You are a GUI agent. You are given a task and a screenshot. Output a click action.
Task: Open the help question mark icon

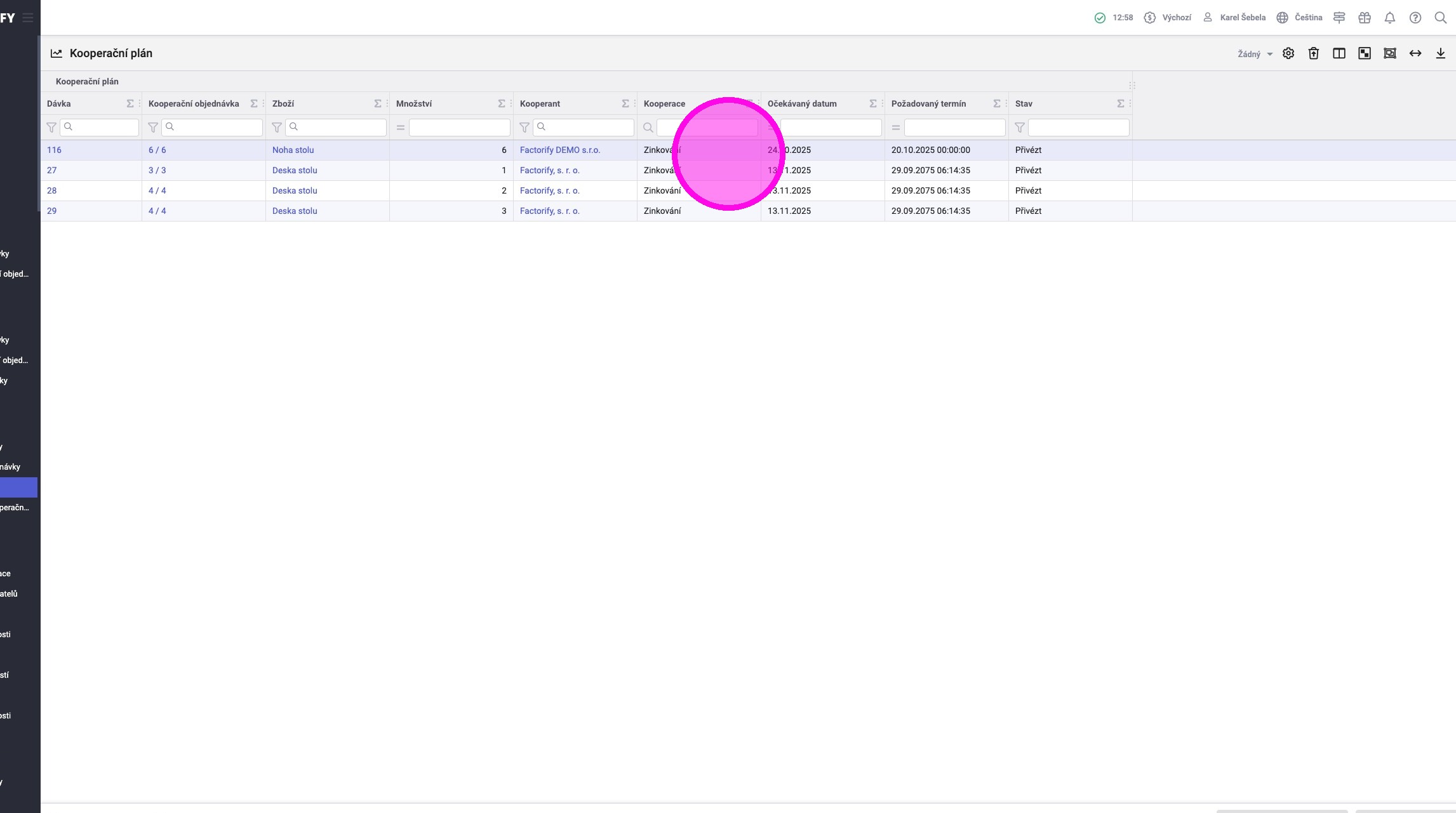coord(1415,18)
